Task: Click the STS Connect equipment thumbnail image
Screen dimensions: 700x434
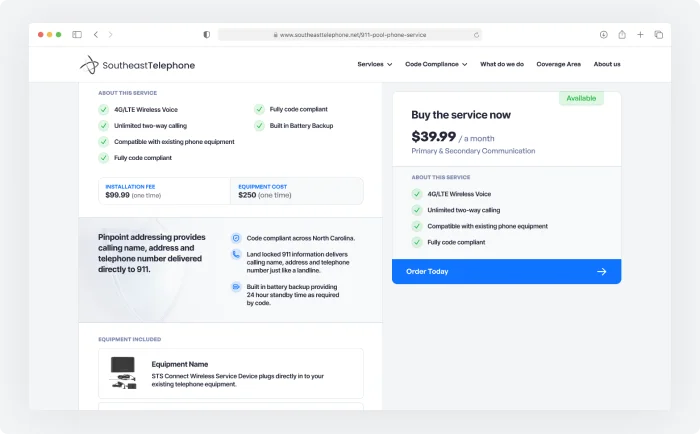Action: click(x=123, y=372)
